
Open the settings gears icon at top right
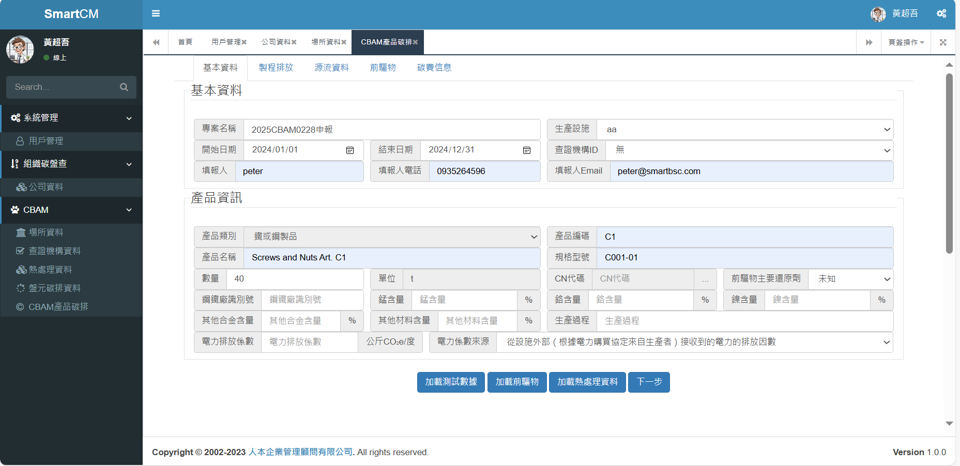pyautogui.click(x=941, y=14)
